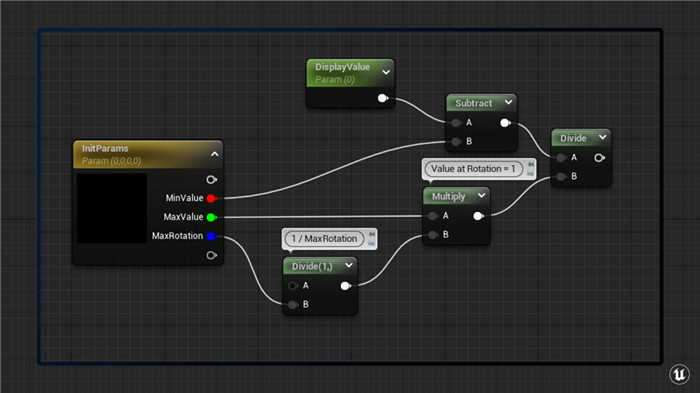
Task: Click the Unreal Engine logo icon
Action: [679, 373]
